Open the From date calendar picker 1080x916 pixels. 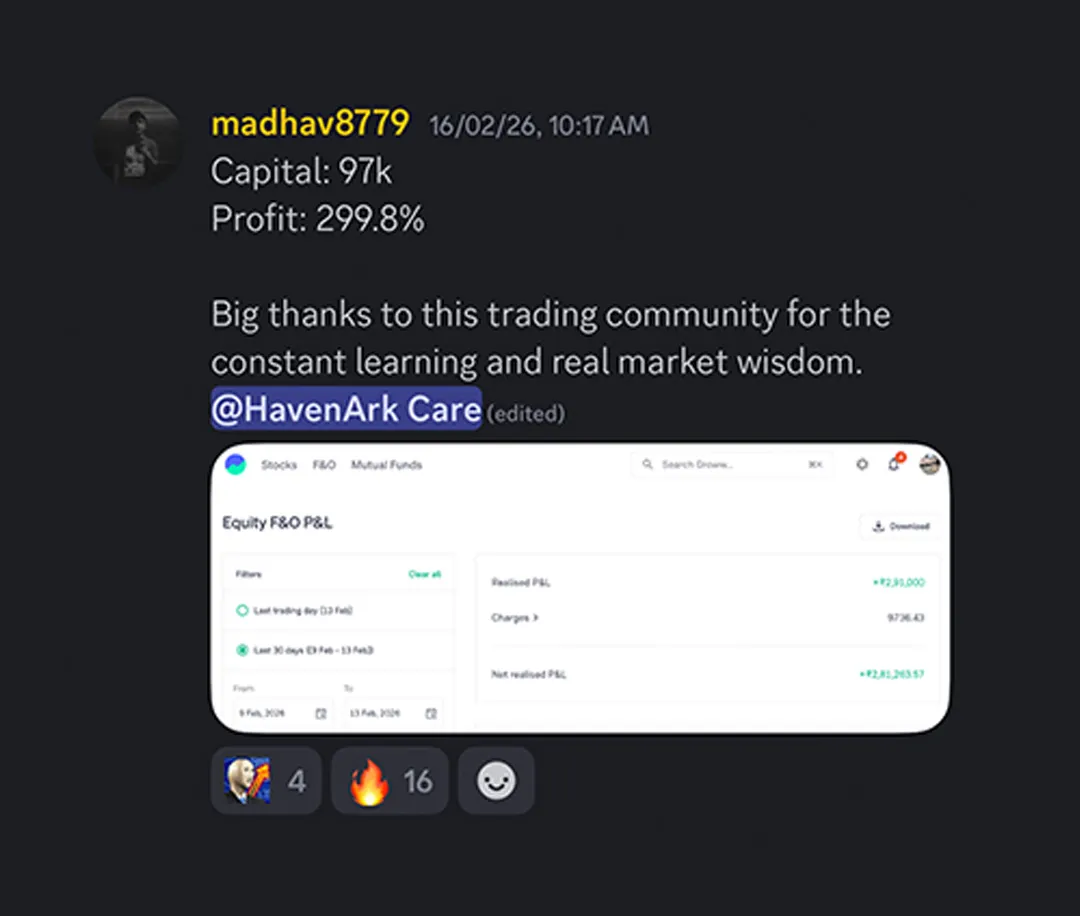coord(321,714)
